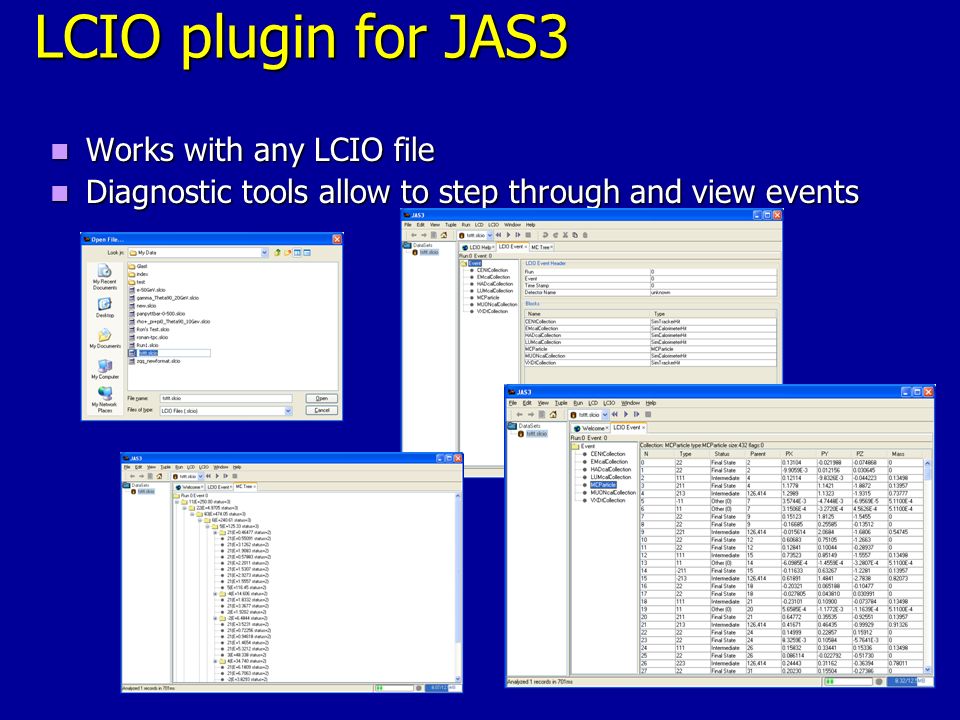Click Go (play) icon in event header JAS3 window

pos(508,235)
